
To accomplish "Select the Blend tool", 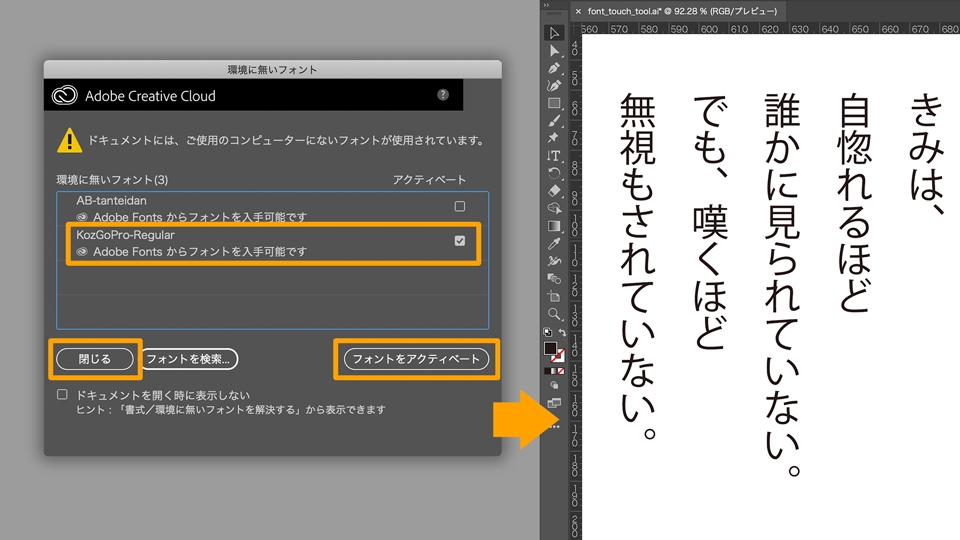I will click(x=554, y=279).
